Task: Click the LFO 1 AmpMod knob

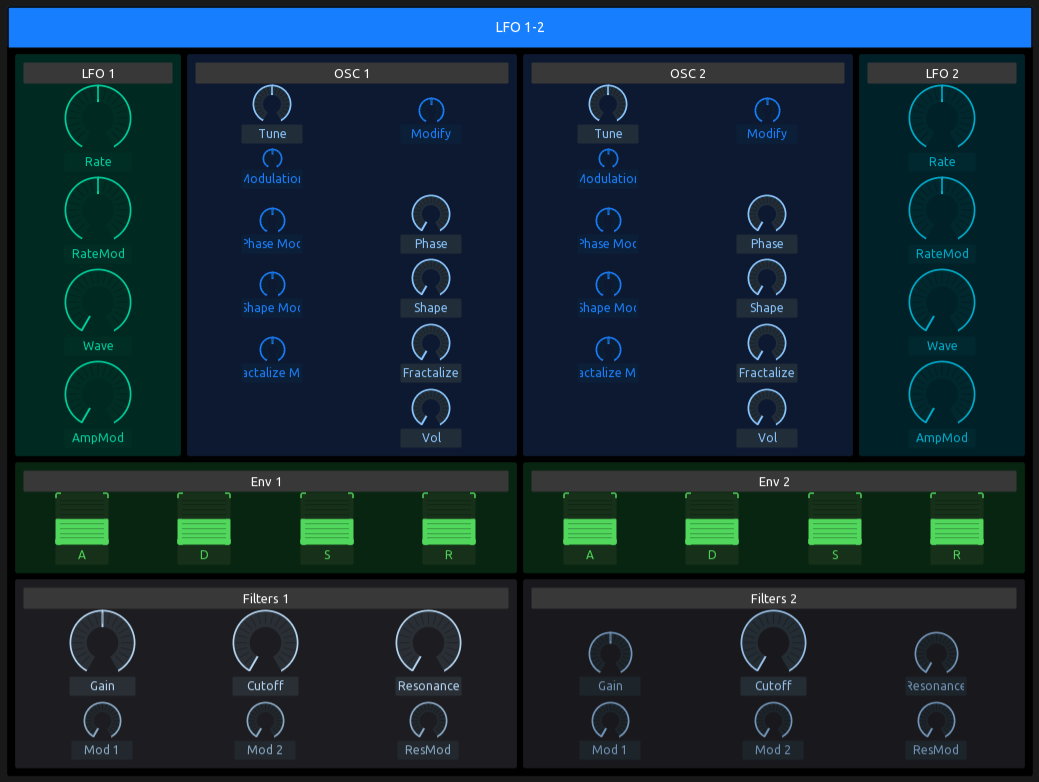Action: [x=98, y=395]
